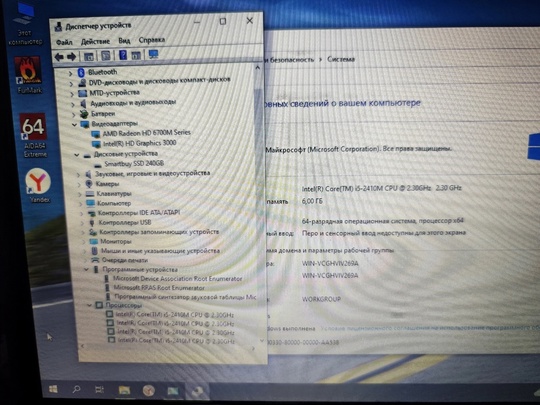Click the Компьютер node icon
The image size is (540, 405).
91,203
